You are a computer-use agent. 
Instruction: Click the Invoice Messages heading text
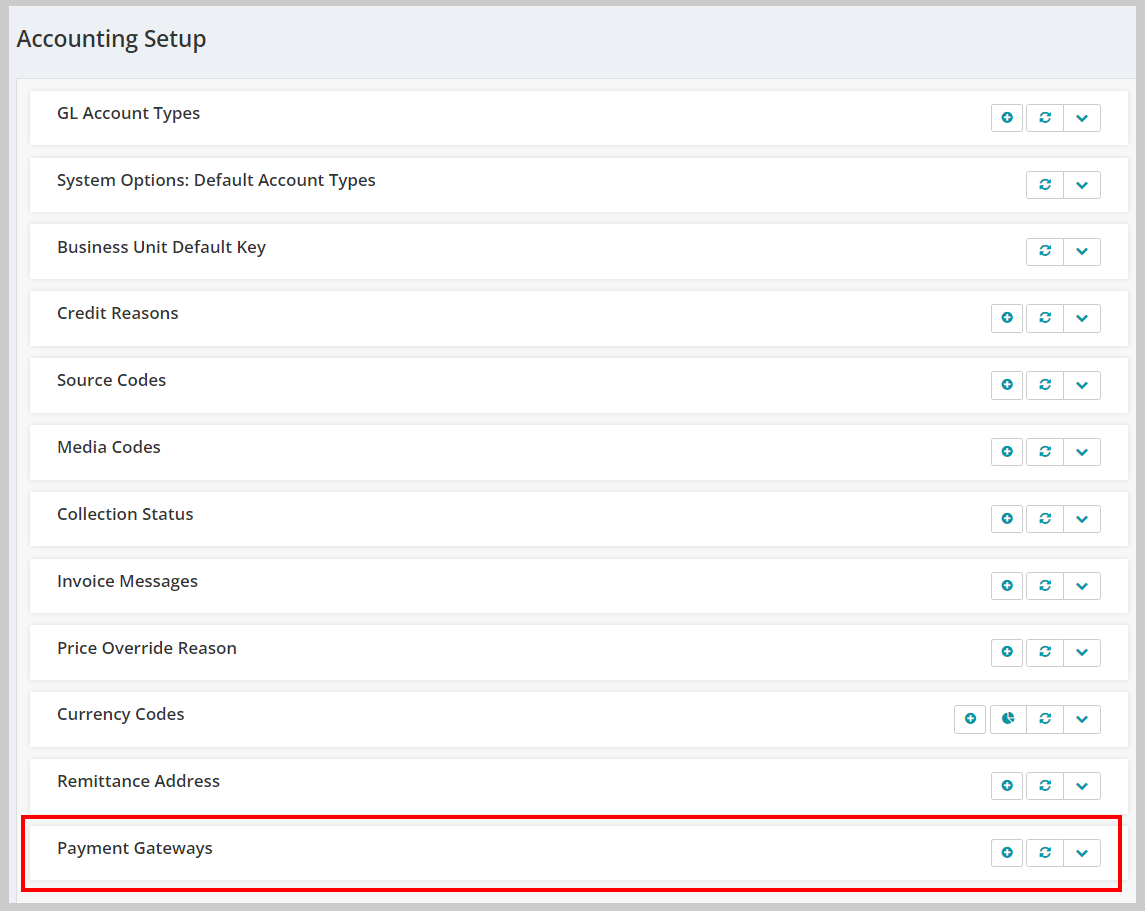pyautogui.click(x=127, y=582)
